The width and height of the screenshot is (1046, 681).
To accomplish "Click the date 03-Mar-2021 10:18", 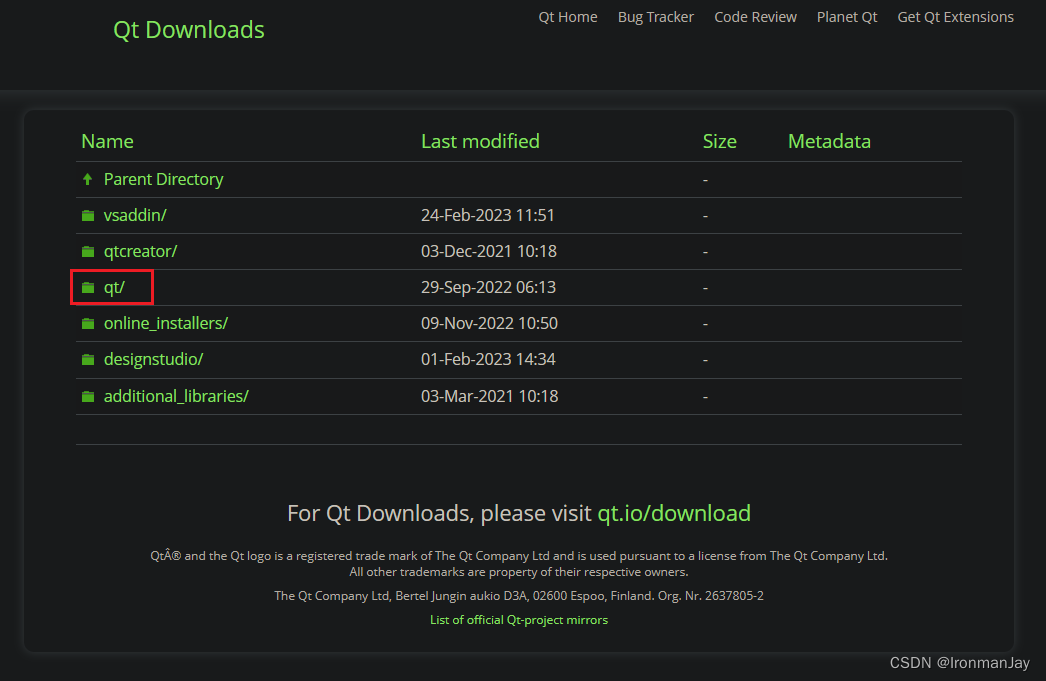I will tap(490, 396).
